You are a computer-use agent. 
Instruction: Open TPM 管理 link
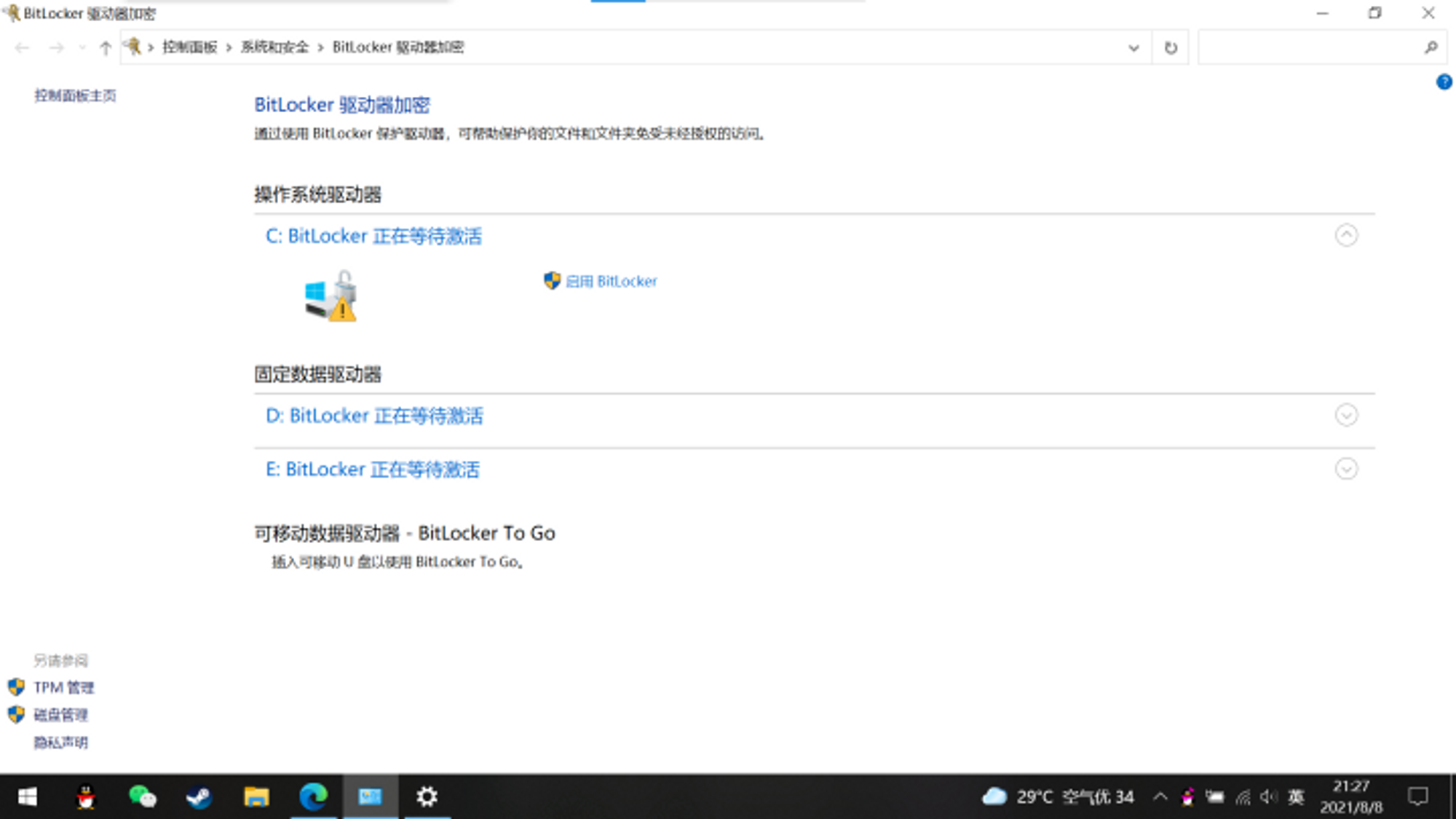(64, 687)
